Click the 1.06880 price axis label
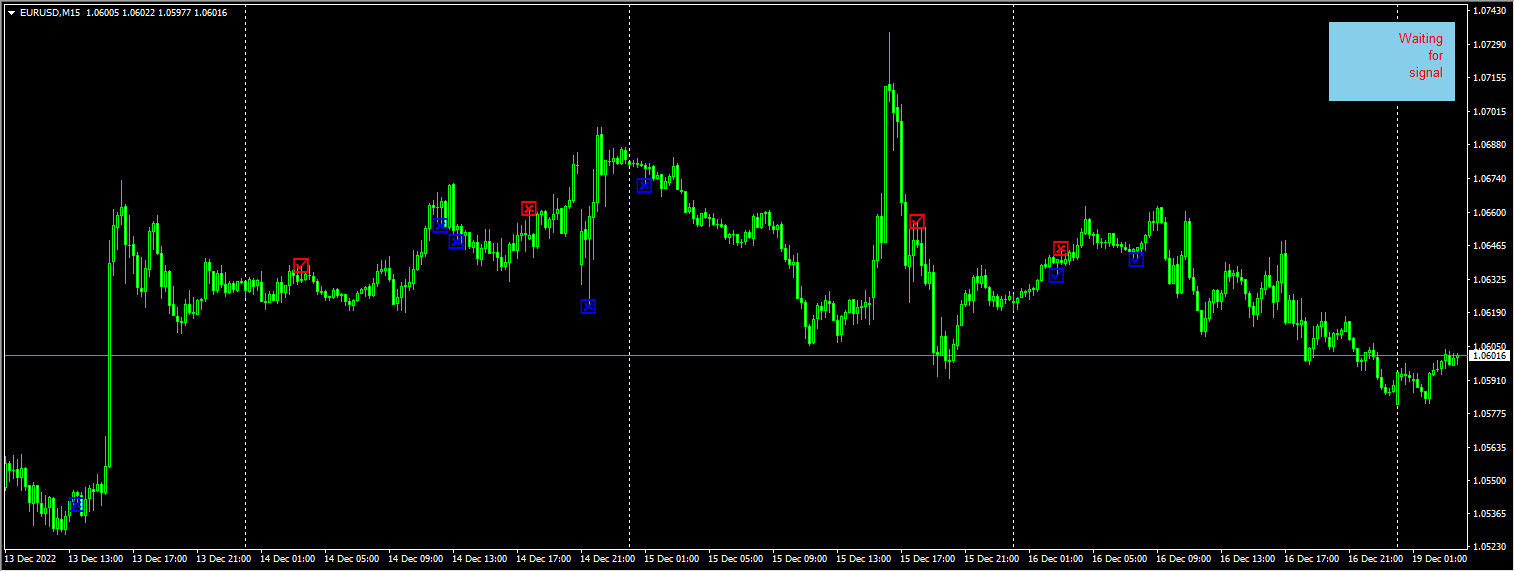1515x572 pixels. (1490, 144)
